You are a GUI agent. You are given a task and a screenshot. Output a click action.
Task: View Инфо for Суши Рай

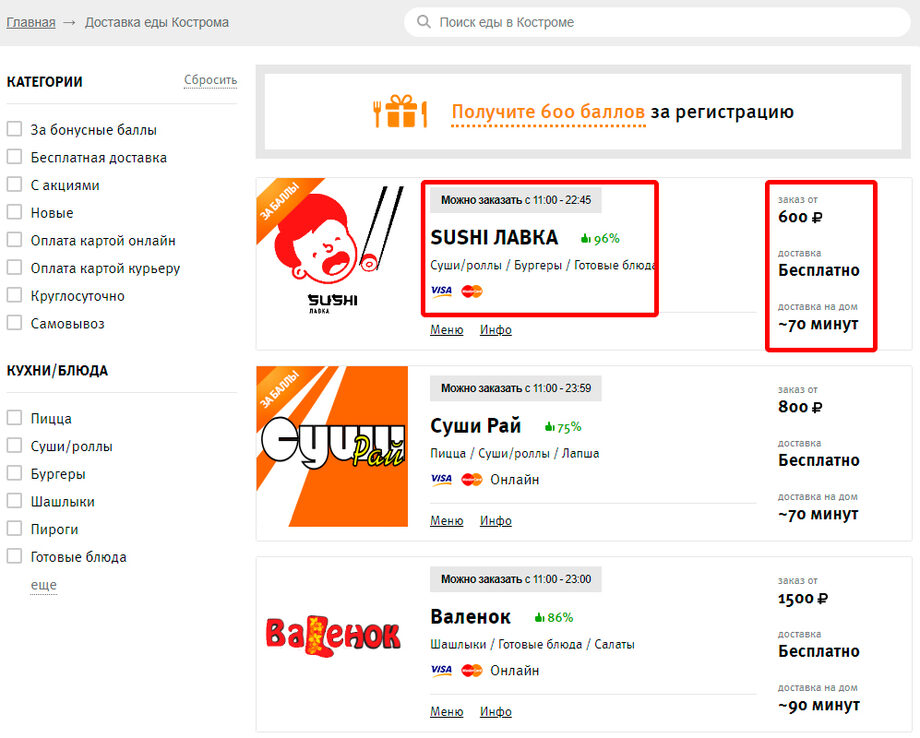coord(496,520)
